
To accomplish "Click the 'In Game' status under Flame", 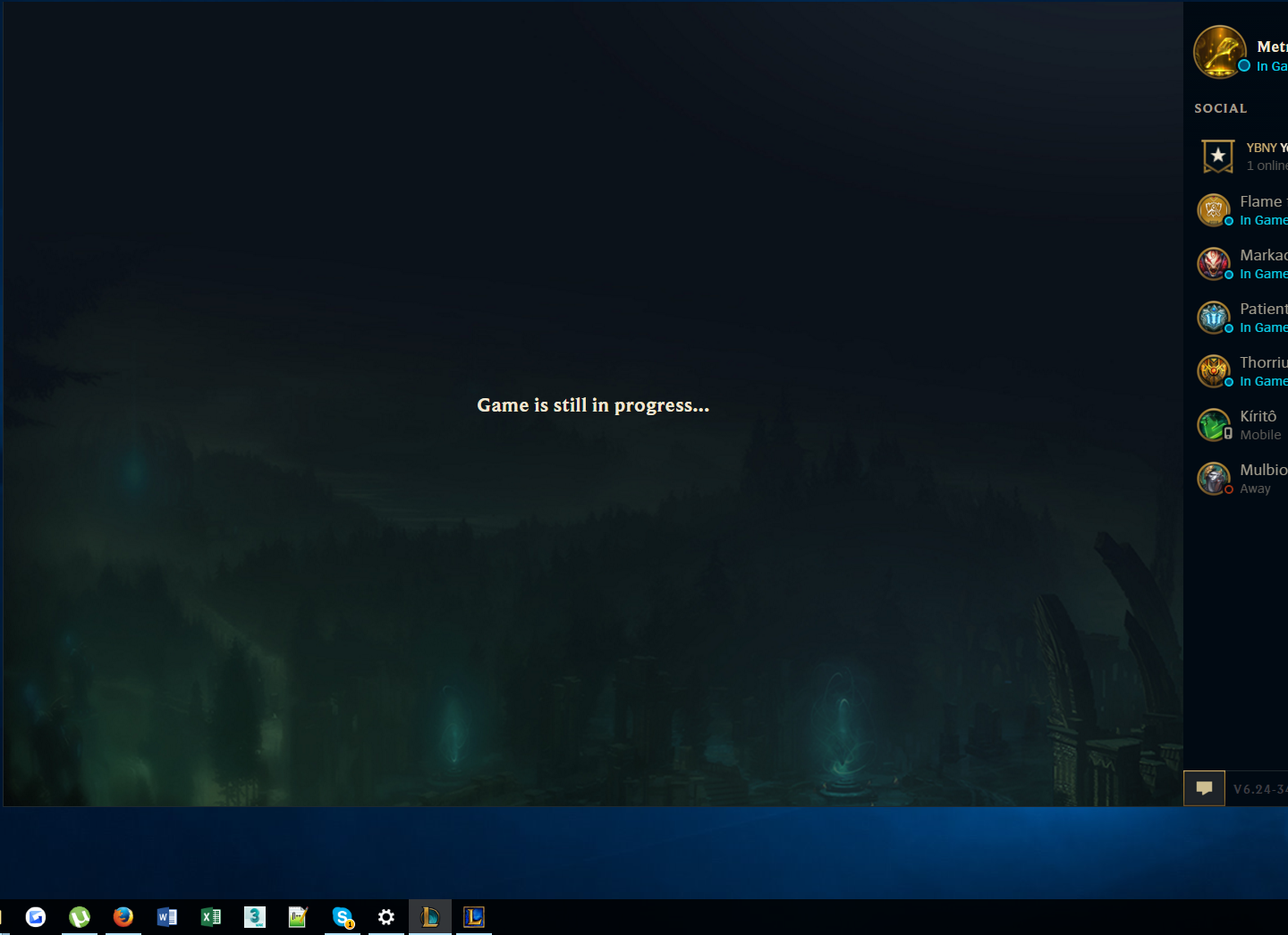I will click(x=1264, y=220).
